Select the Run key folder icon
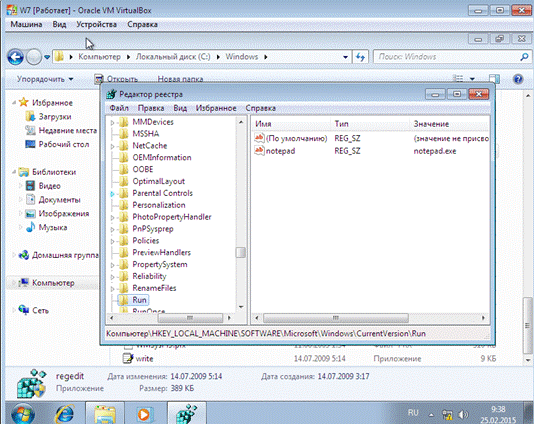This screenshot has width=534, height=424. pos(123,300)
